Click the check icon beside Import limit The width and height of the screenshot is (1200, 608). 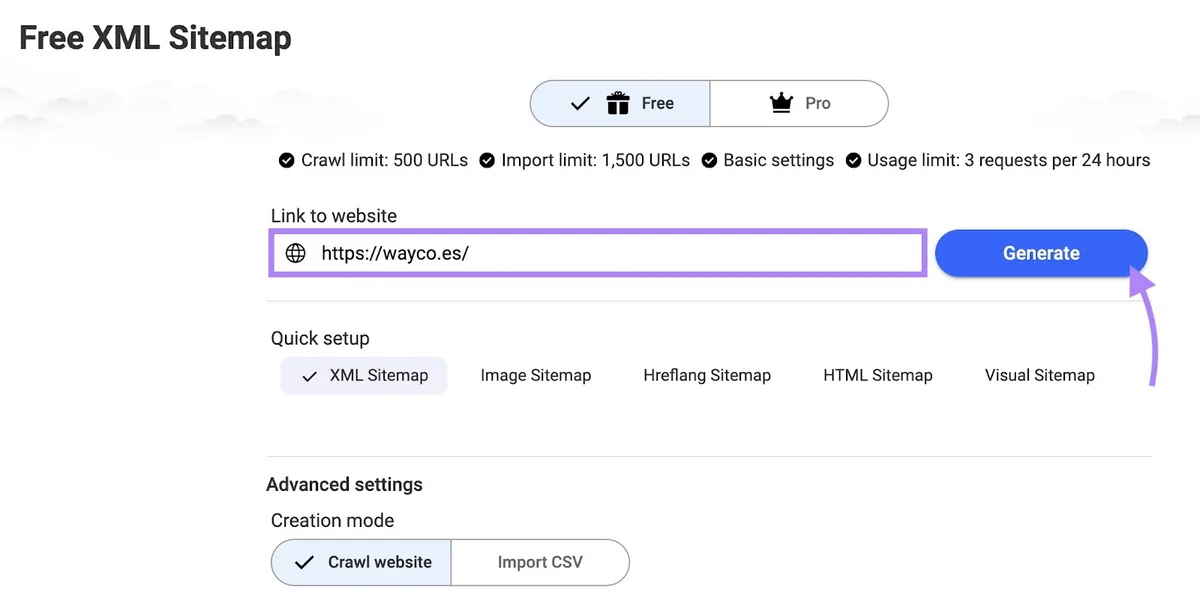[x=487, y=160]
